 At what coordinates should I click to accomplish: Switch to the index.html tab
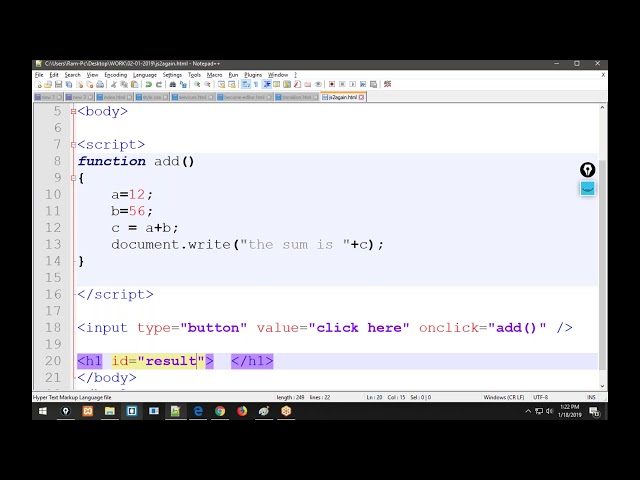pos(114,97)
